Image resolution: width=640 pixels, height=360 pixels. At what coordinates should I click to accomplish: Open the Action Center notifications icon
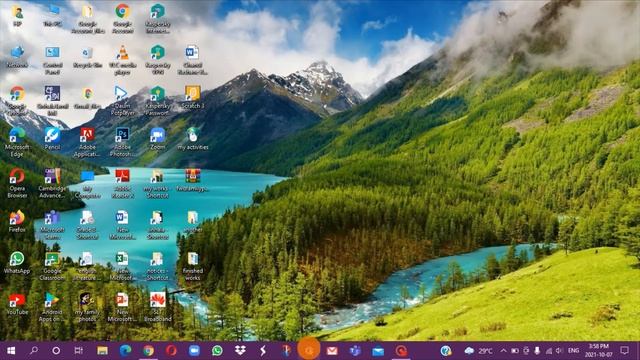pos(624,351)
